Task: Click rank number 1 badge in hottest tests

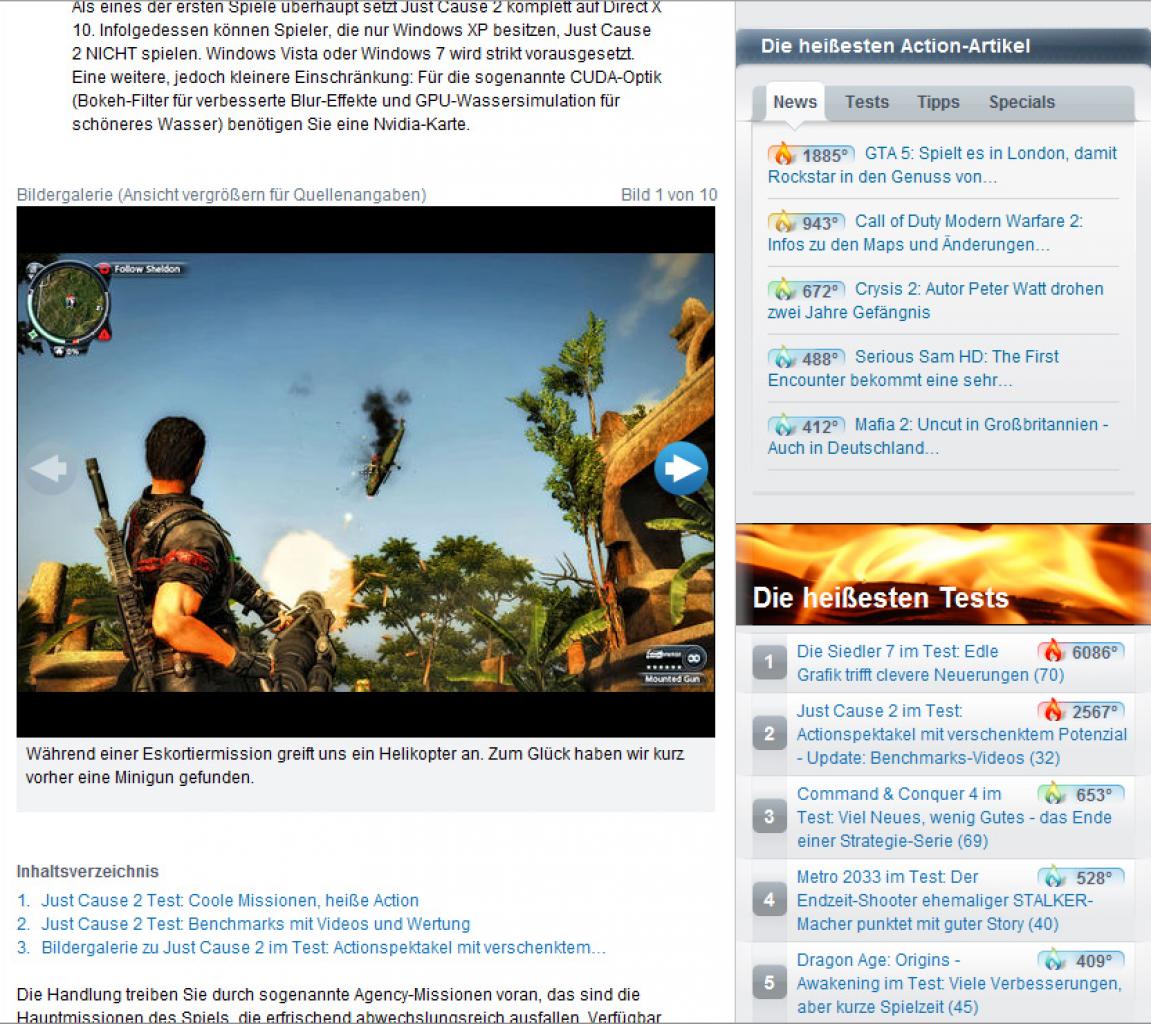Action: click(x=769, y=662)
